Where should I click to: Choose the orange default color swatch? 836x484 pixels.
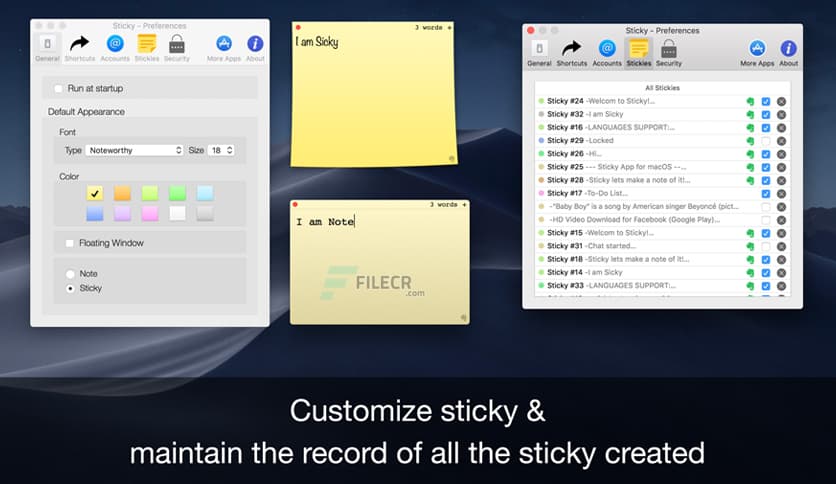tap(122, 193)
